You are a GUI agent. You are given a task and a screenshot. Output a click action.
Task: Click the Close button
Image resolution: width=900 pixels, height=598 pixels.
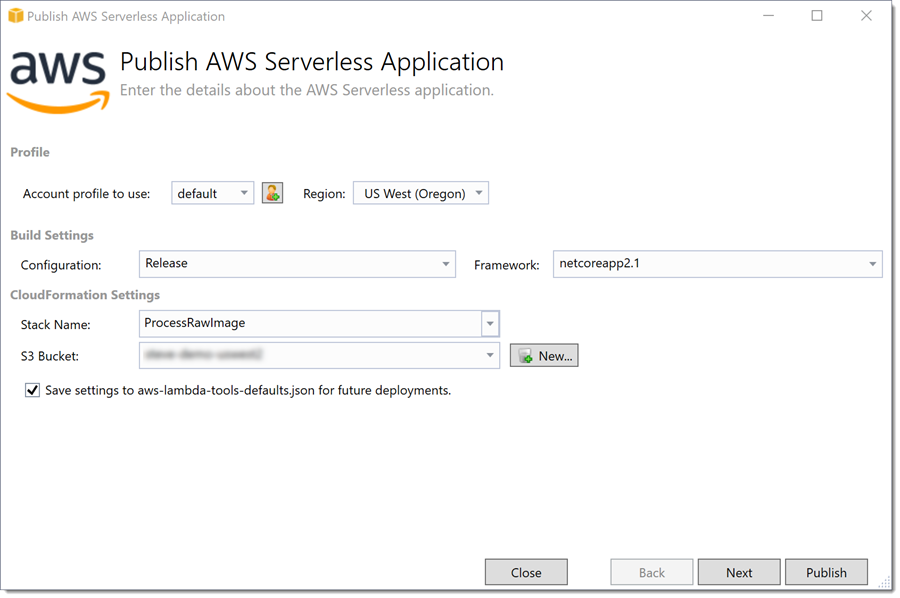pyautogui.click(x=526, y=572)
